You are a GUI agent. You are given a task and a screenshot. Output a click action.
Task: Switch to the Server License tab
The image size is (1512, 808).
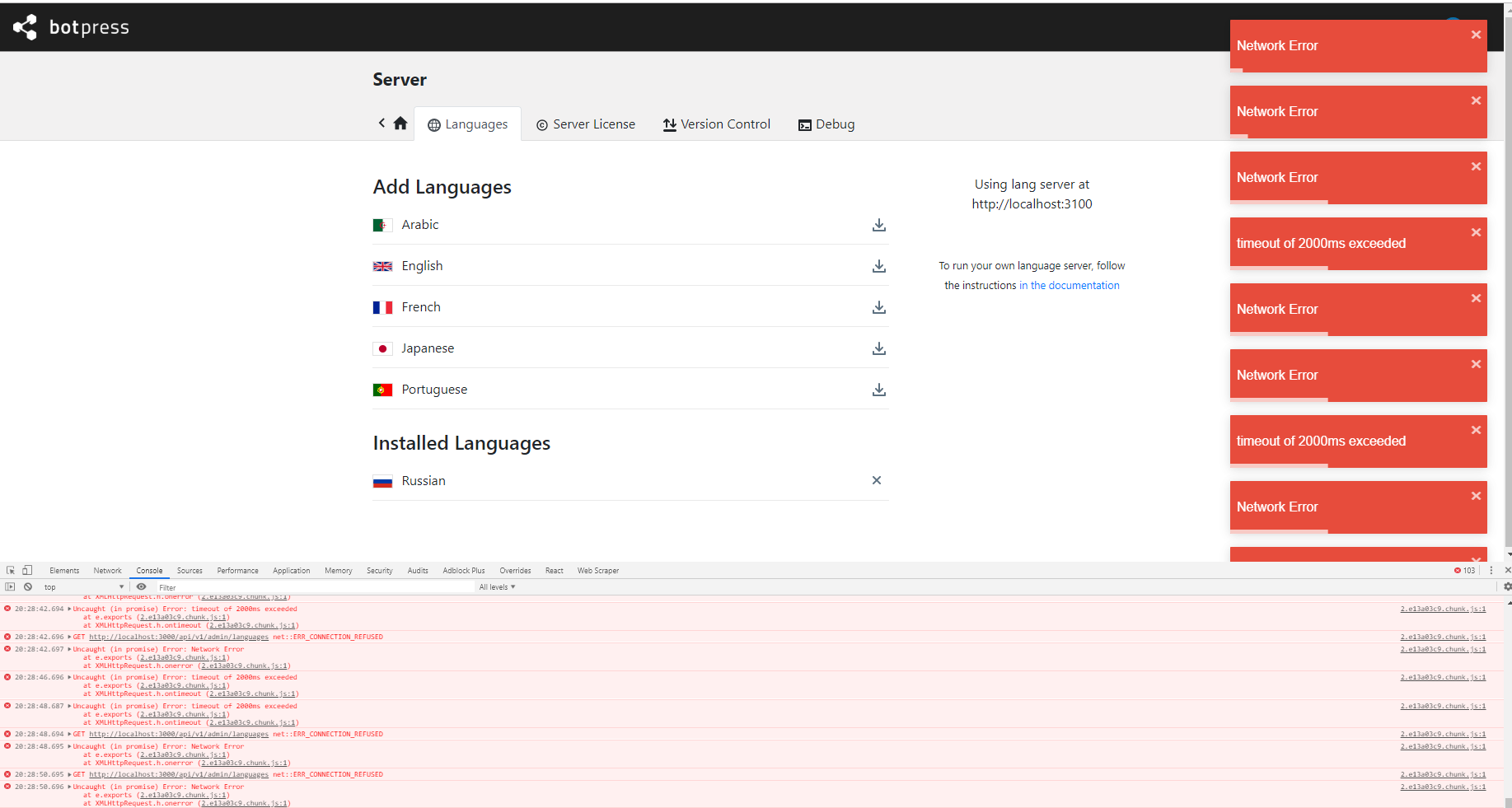click(x=585, y=124)
